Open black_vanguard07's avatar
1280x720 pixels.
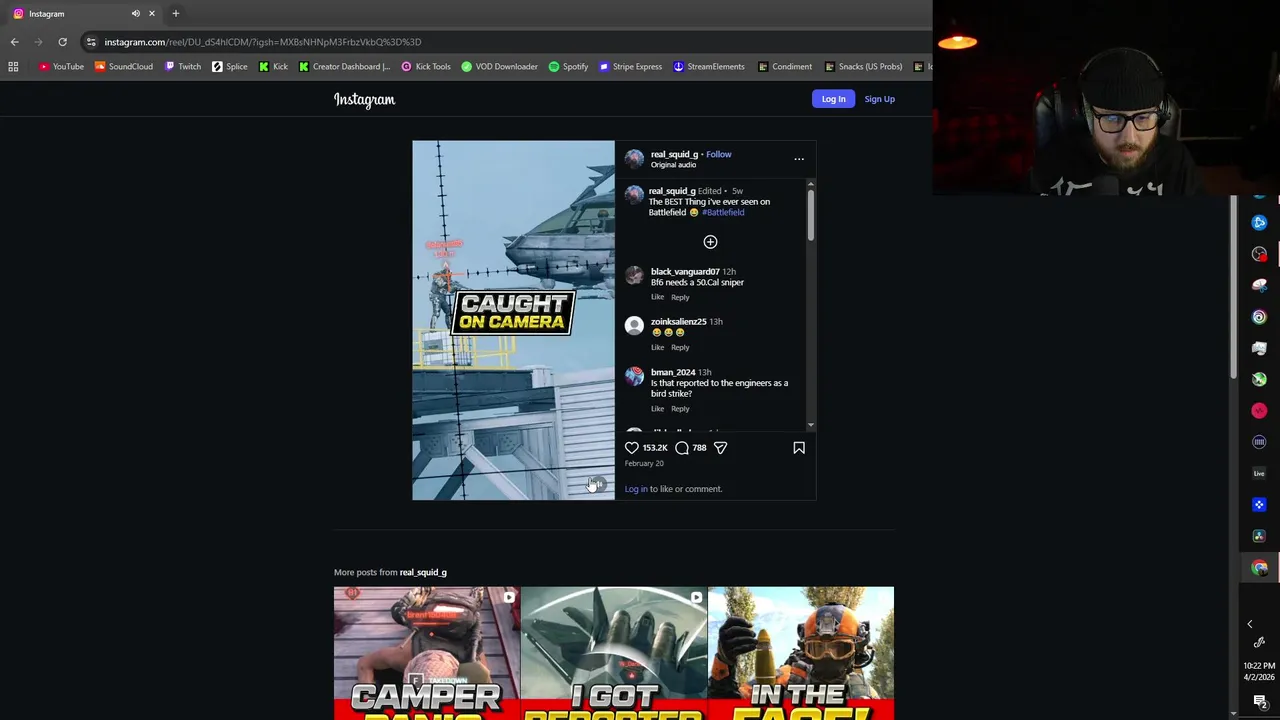click(634, 276)
